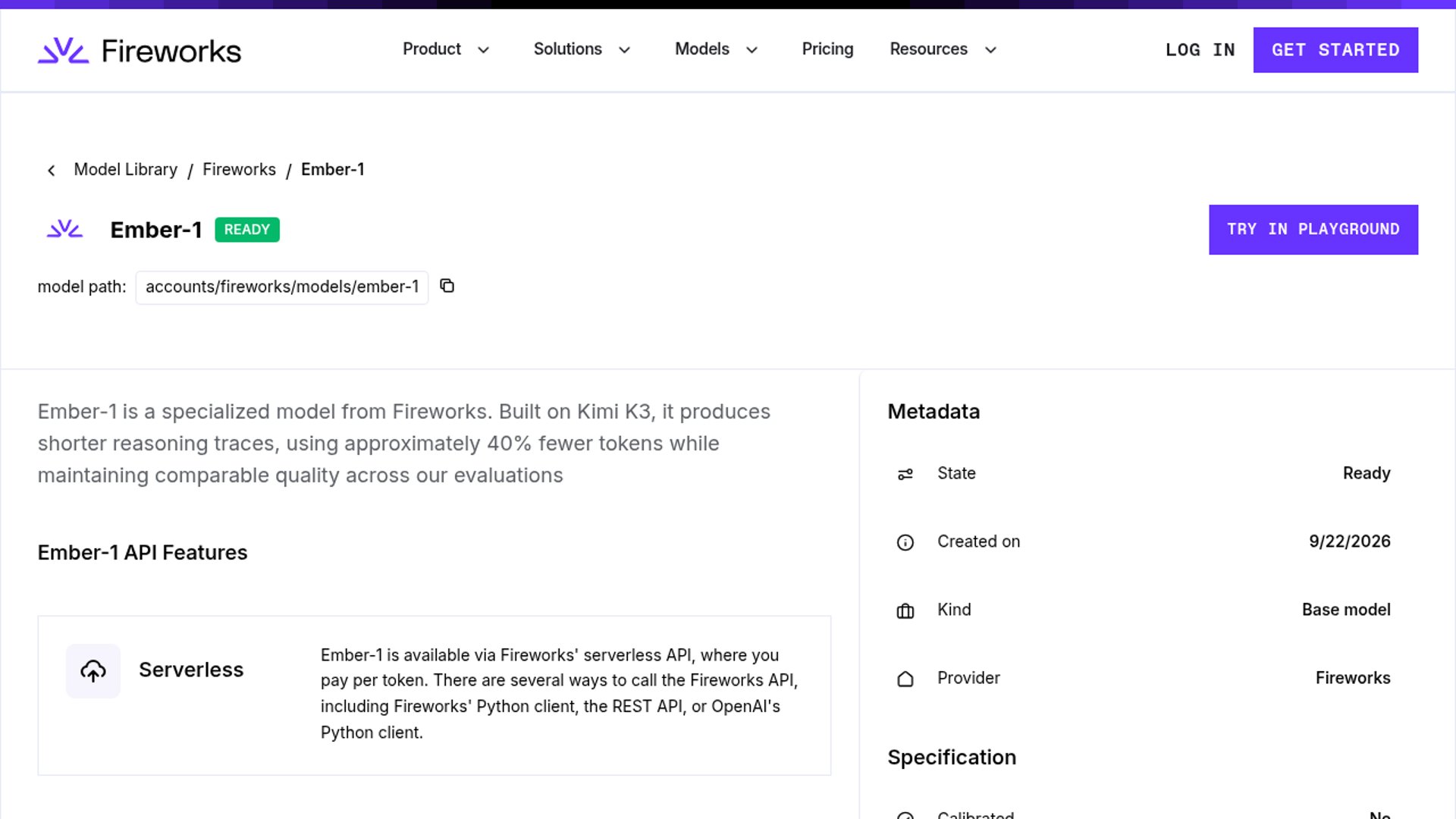Click the Specification heading
Screen dimensions: 1456x819
click(952, 758)
